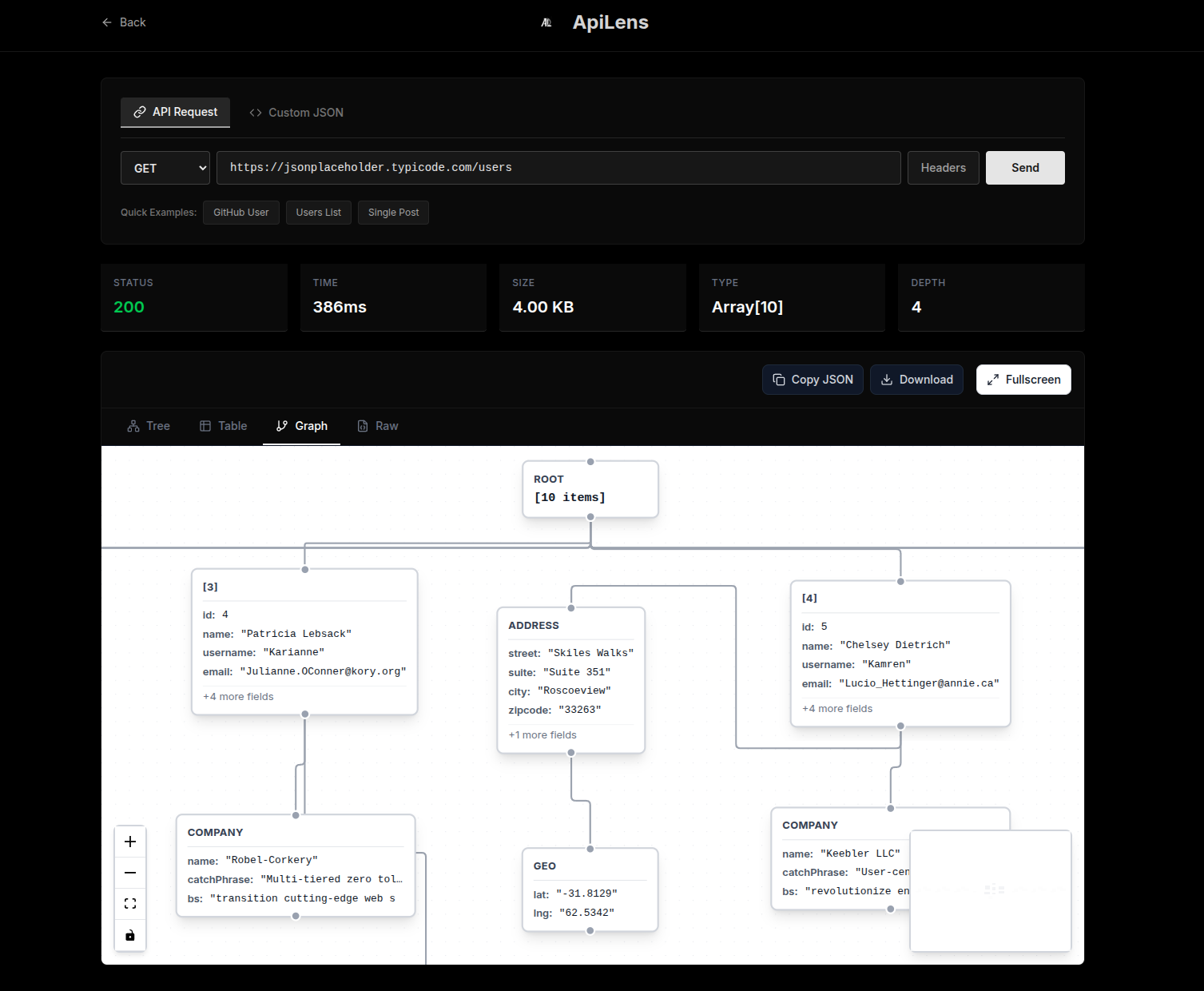Open the Raw view tab
The height and width of the screenshot is (991, 1204).
pyautogui.click(x=377, y=426)
